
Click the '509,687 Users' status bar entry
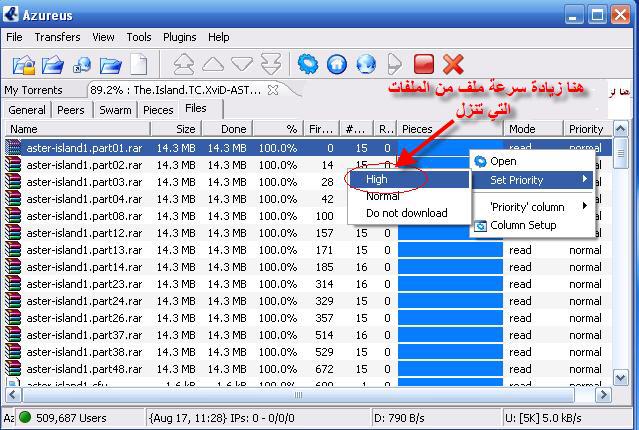pos(71,418)
